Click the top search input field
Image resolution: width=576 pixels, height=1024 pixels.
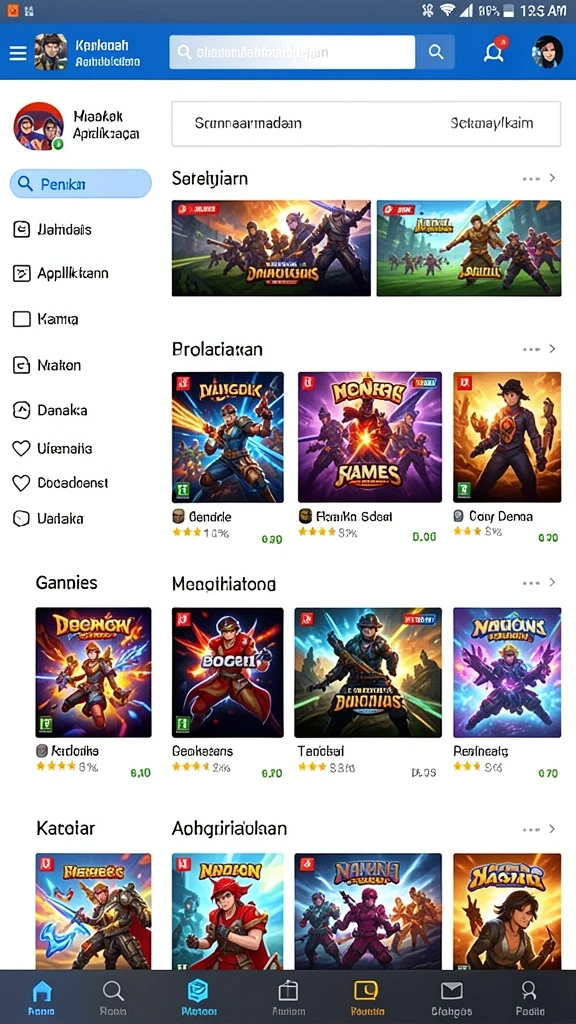(x=292, y=52)
